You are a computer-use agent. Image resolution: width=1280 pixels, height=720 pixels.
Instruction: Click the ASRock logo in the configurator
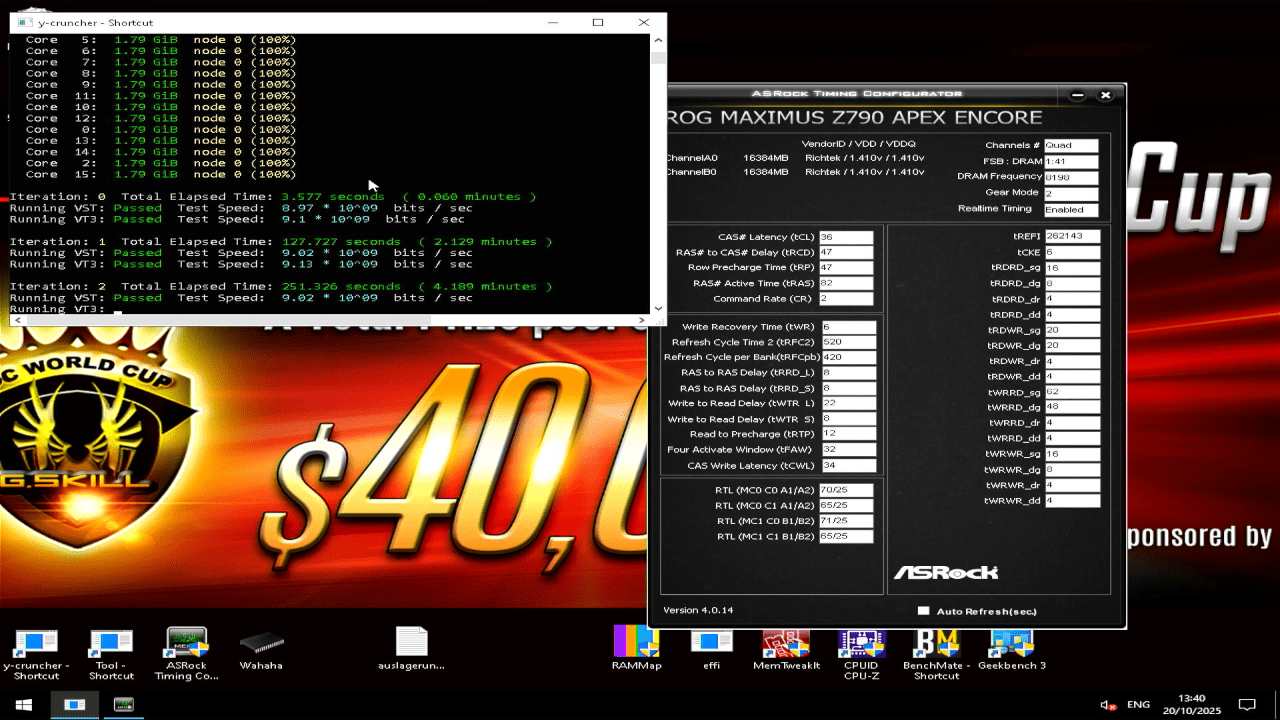946,572
